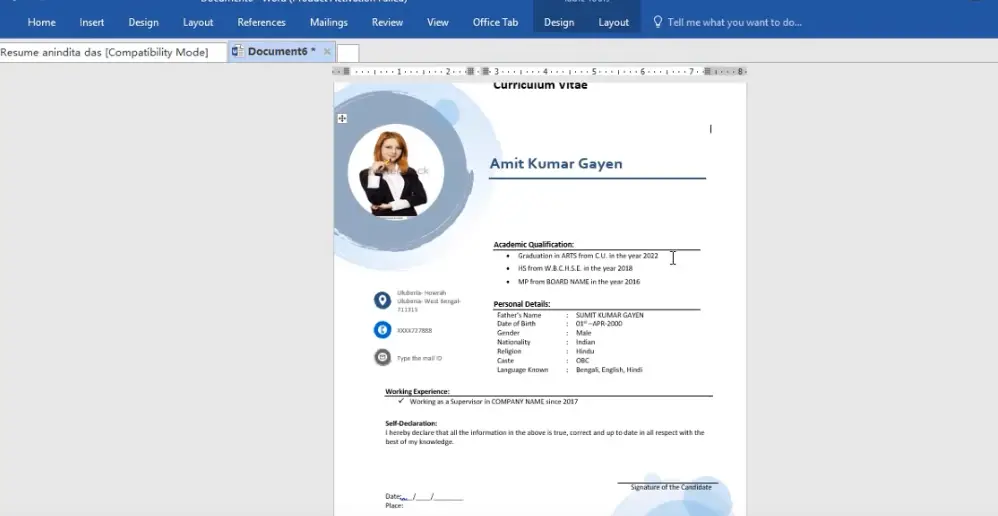The image size is (998, 516).
Task: Click the Religion value Hindu
Action: [x=584, y=351]
